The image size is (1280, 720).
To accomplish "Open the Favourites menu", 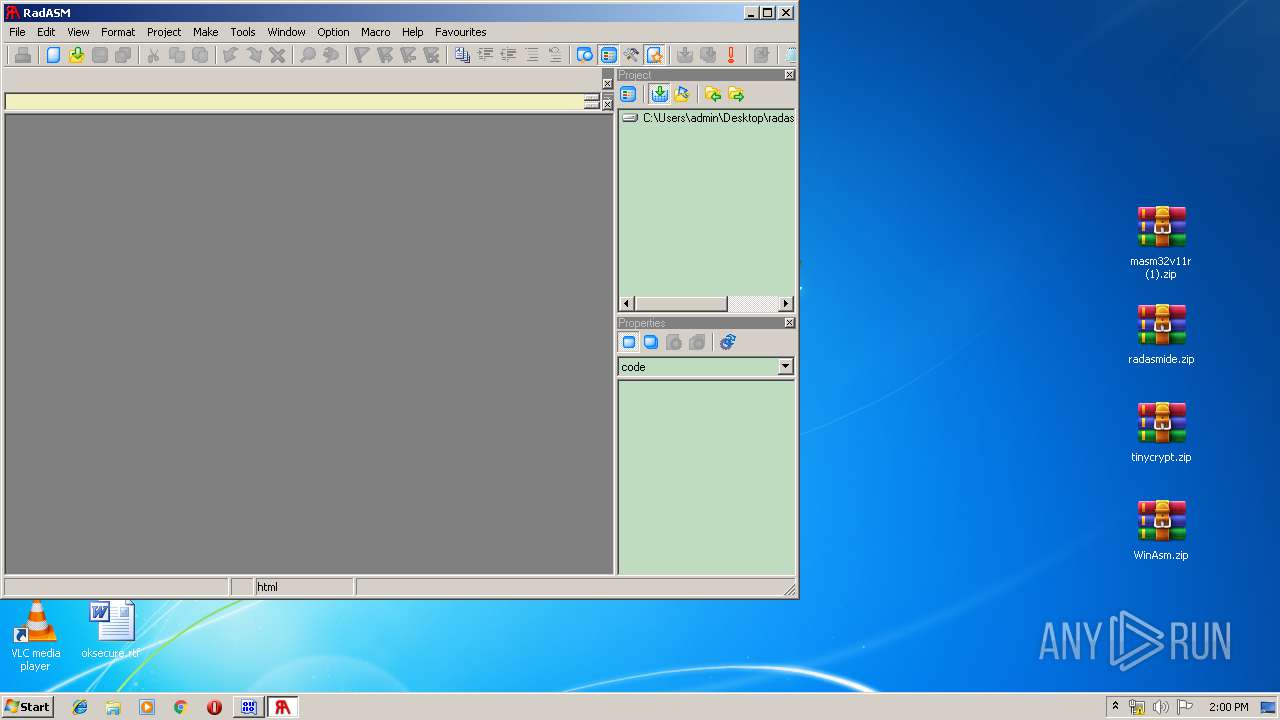I will (461, 32).
